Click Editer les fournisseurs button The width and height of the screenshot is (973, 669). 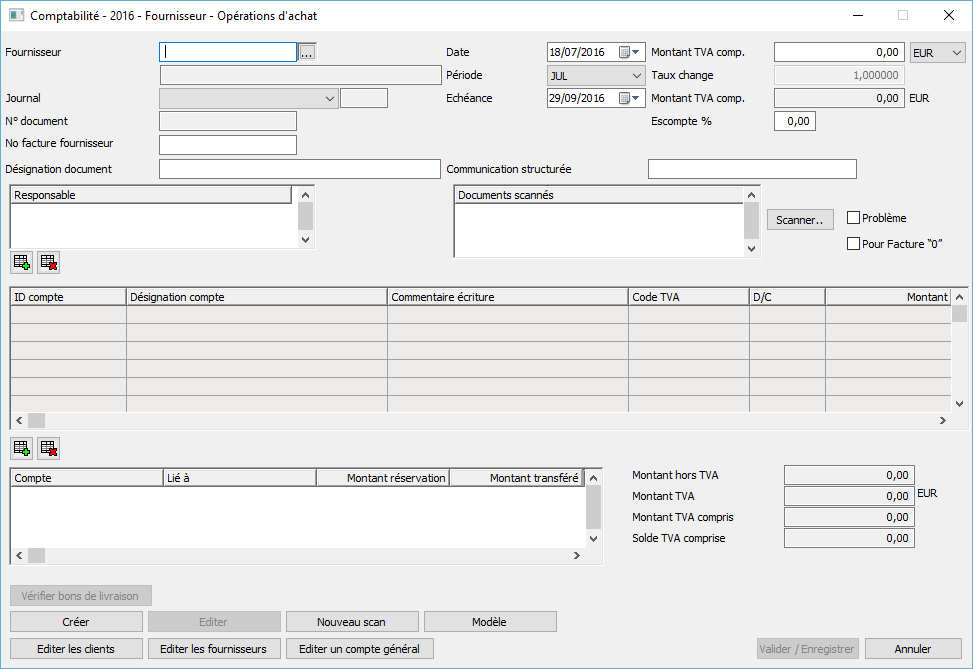[214, 649]
